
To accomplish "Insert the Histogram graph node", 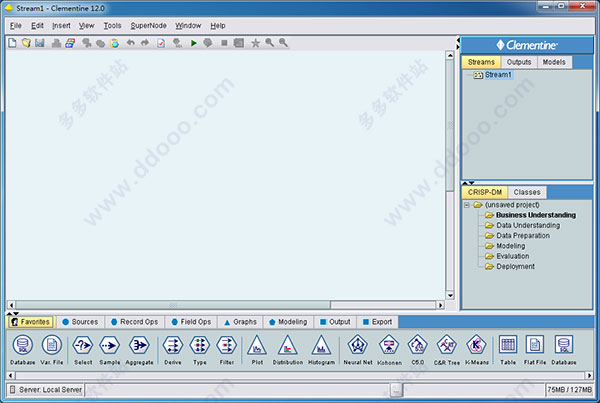I will [321, 349].
